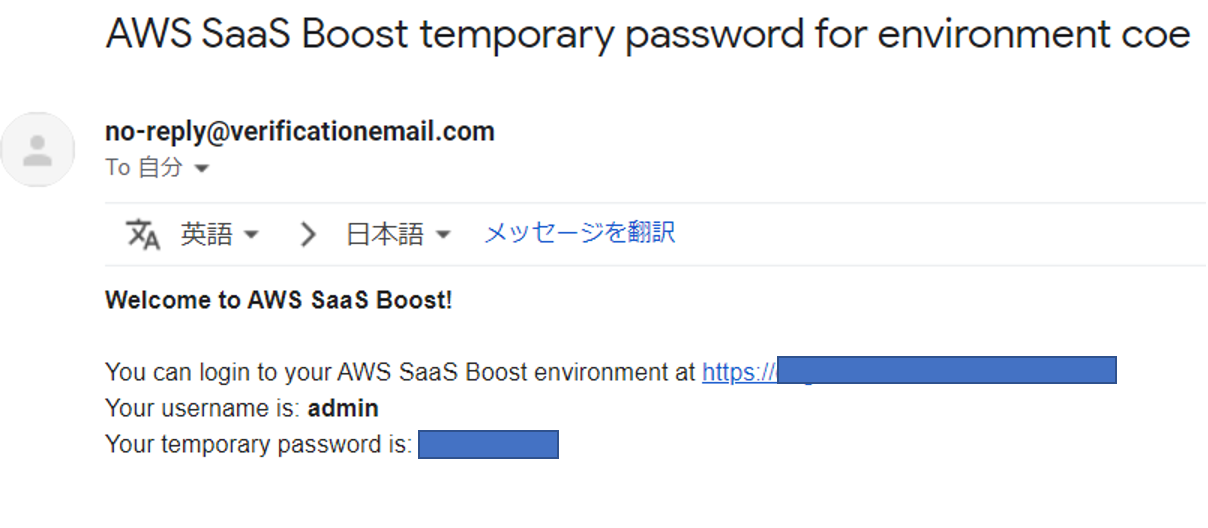Click the Welcome to AWS SaaS Boost heading

point(279,299)
